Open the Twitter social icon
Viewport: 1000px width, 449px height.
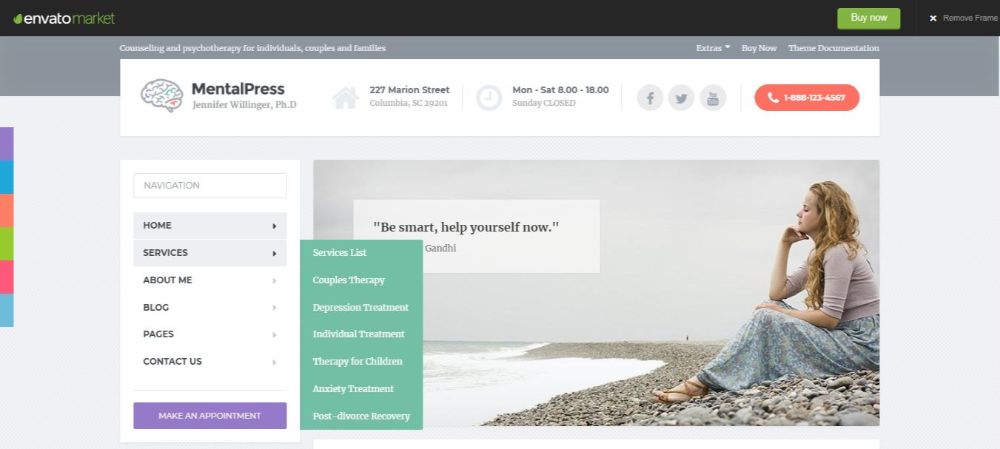(681, 98)
